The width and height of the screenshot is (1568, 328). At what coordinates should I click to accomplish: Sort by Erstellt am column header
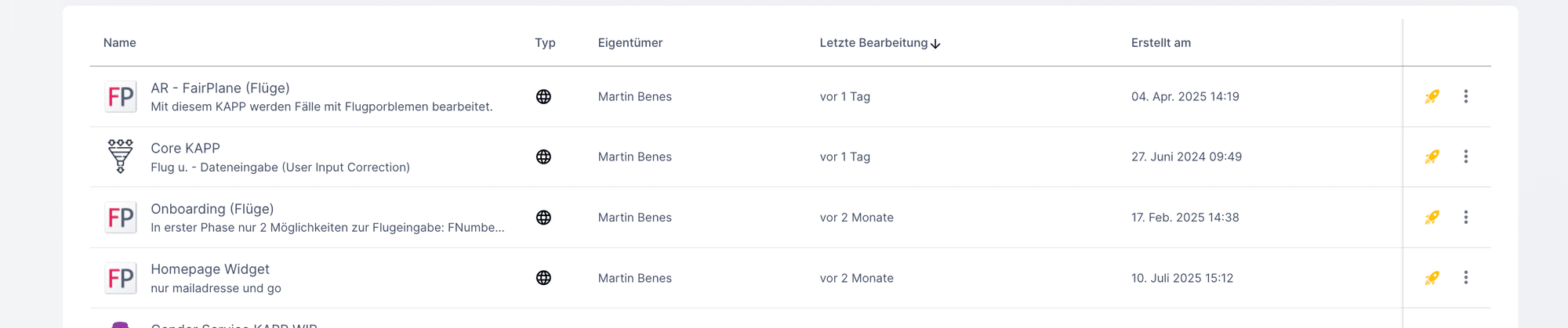pyautogui.click(x=1161, y=43)
